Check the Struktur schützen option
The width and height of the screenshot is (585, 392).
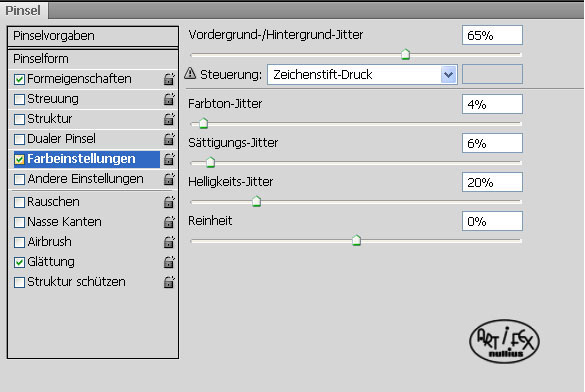click(x=19, y=282)
